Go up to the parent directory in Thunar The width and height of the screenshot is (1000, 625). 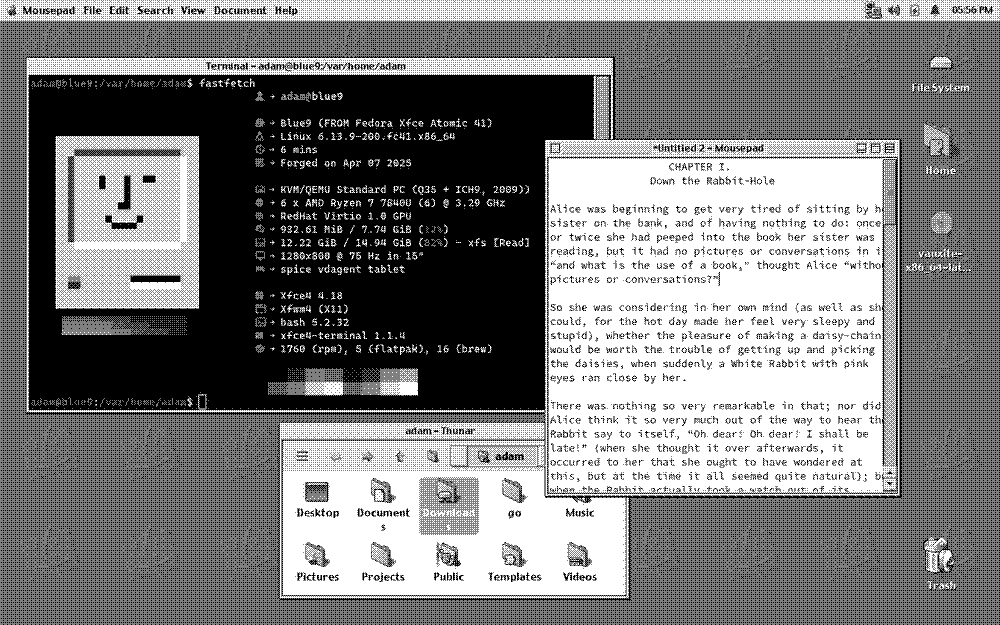point(398,455)
